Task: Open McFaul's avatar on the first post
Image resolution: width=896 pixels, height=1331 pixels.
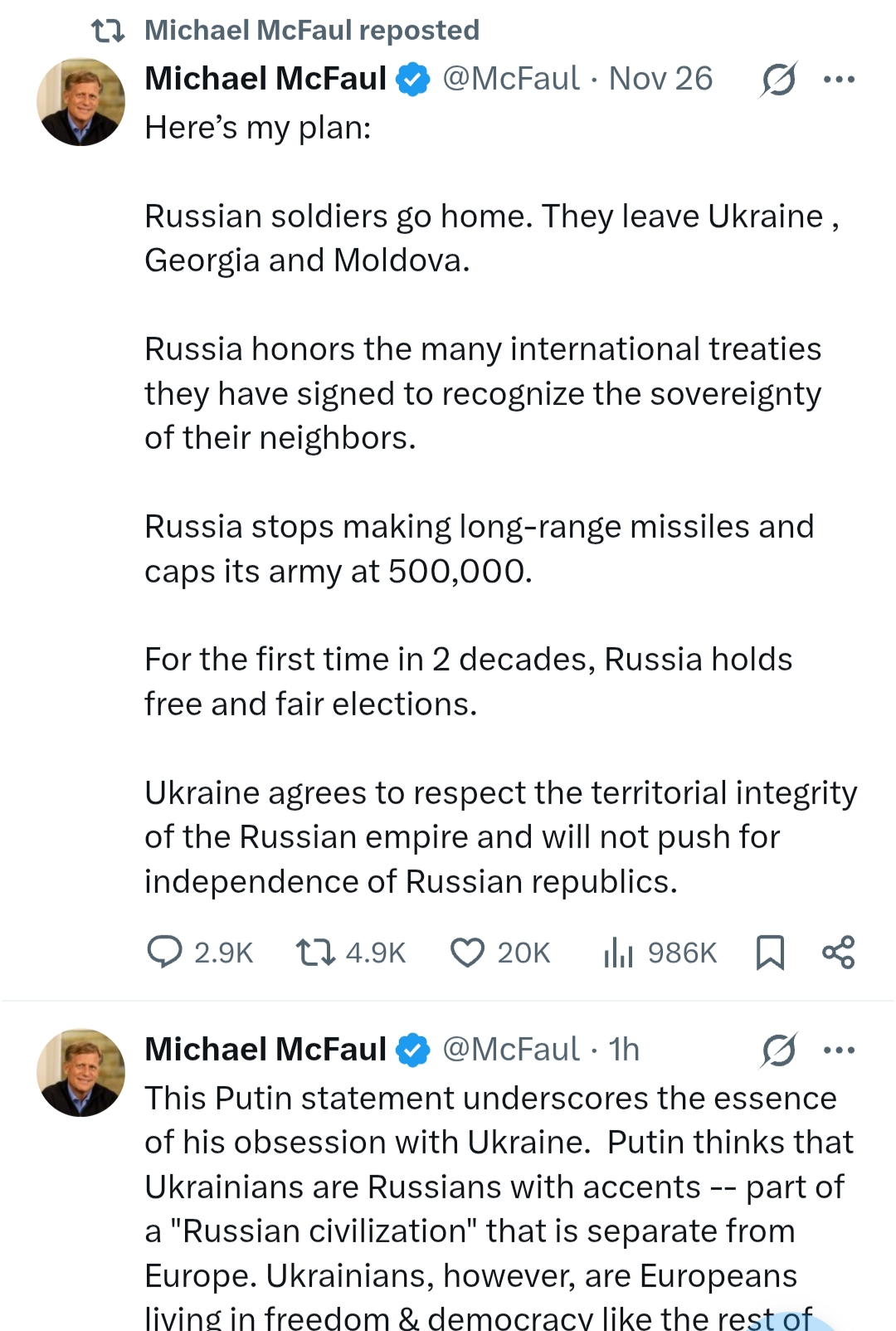Action: pyautogui.click(x=80, y=102)
